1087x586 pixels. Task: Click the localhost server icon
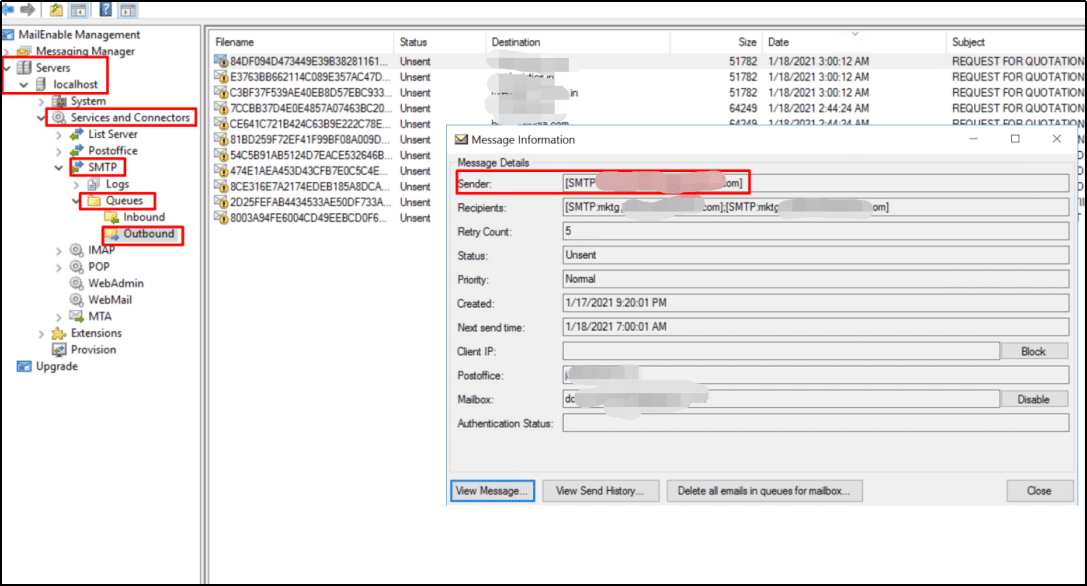click(x=41, y=85)
